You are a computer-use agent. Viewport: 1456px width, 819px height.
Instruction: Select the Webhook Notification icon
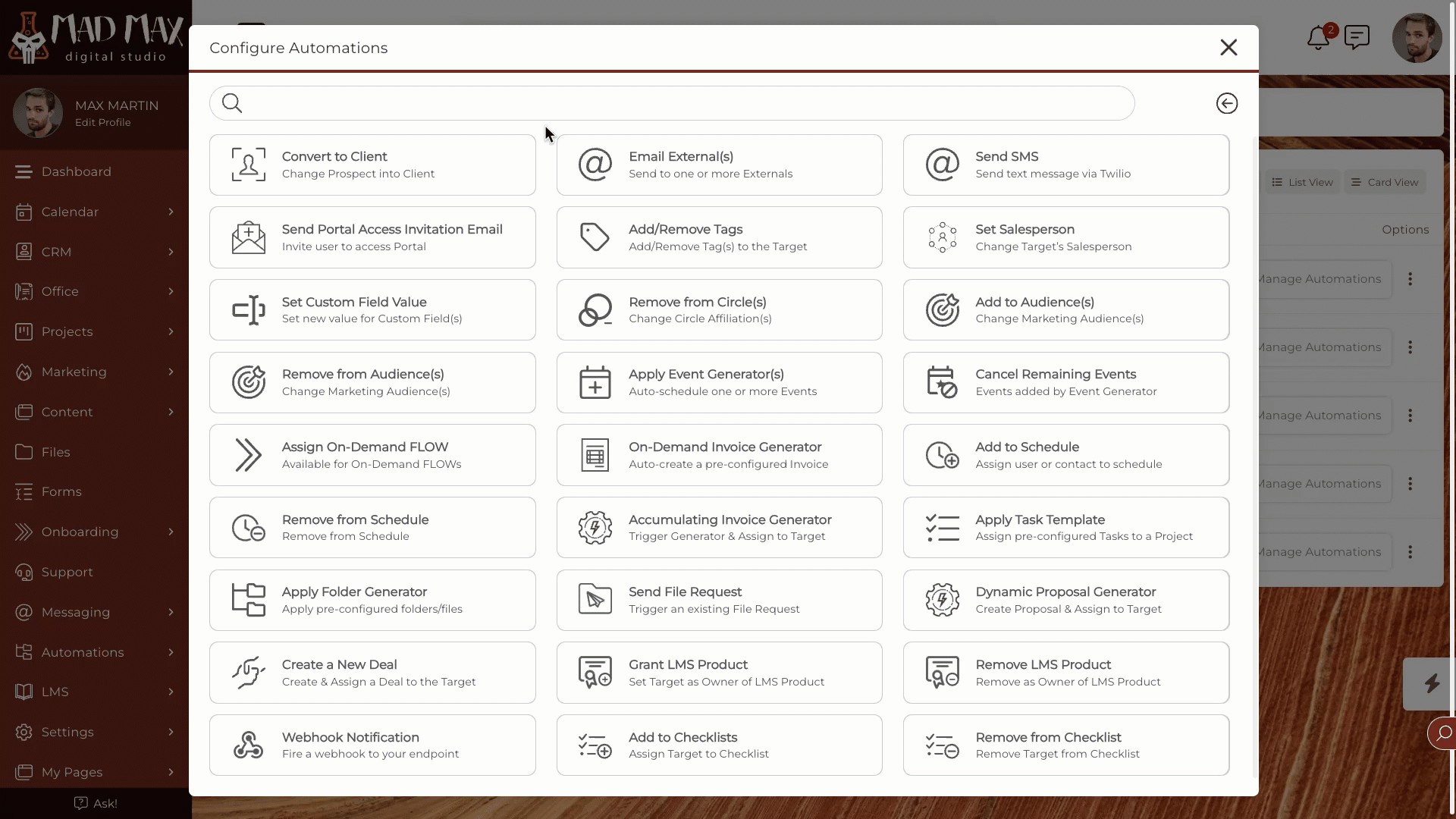click(247, 744)
